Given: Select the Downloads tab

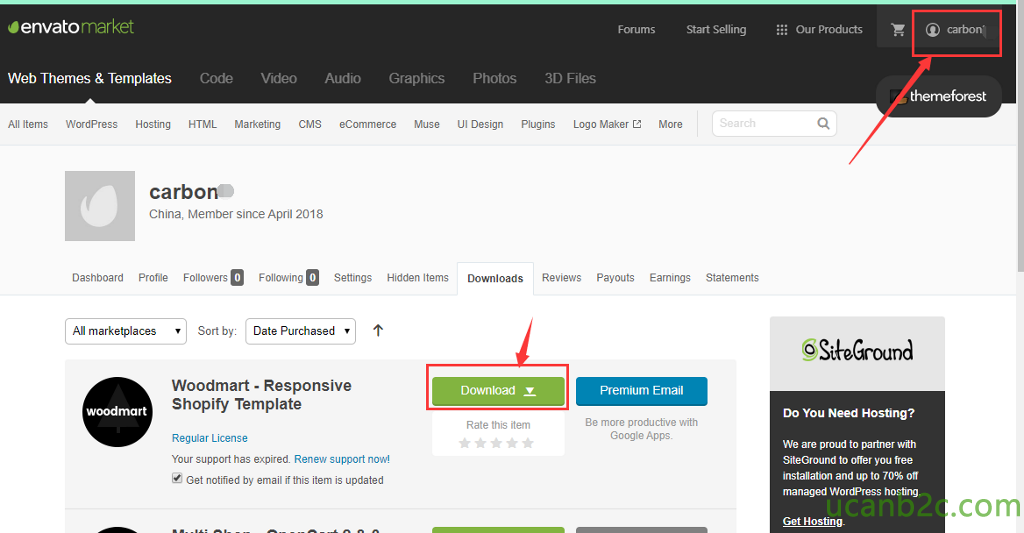Looking at the screenshot, I should (x=495, y=278).
